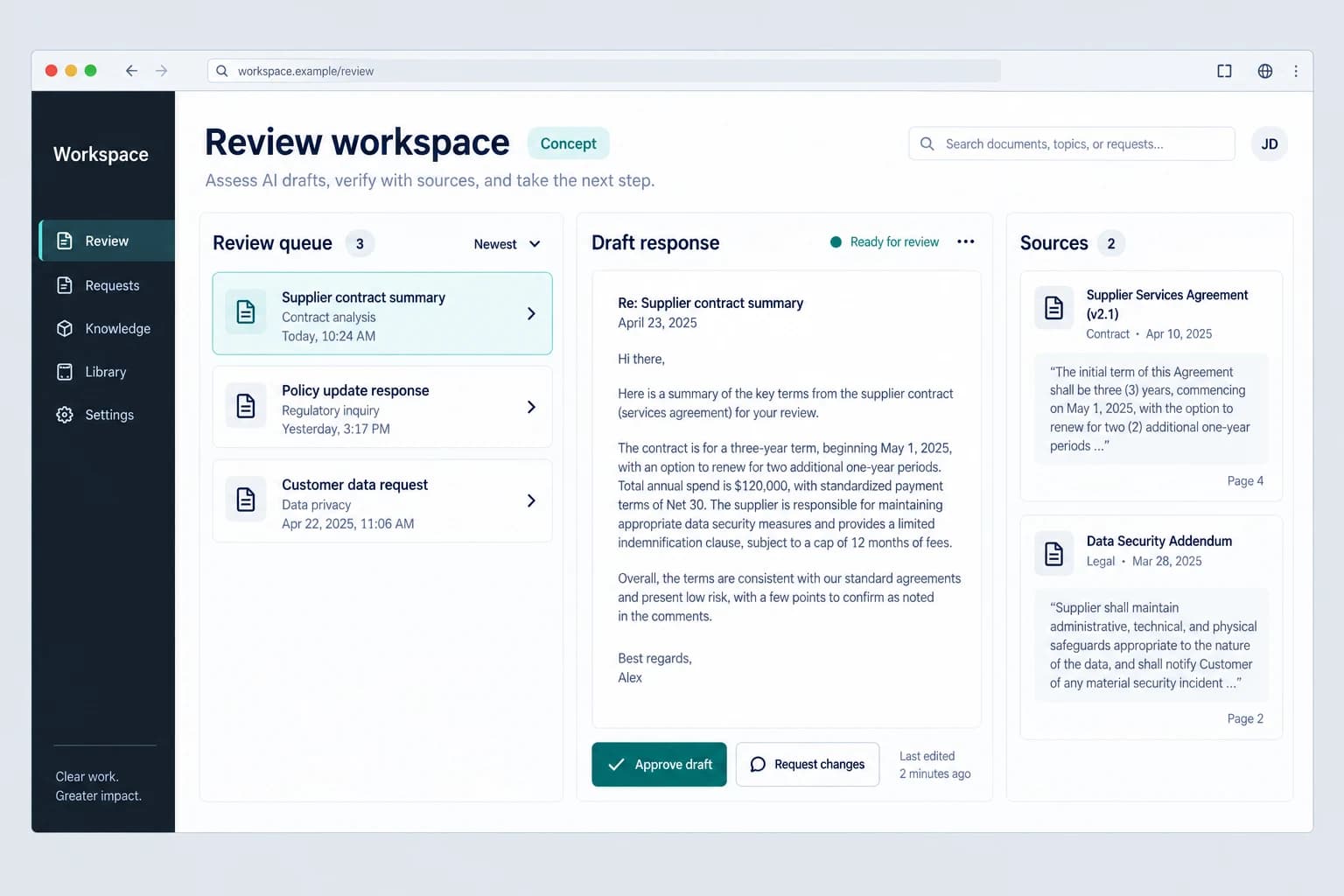This screenshot has height=896, width=1344.
Task: Select the Customer data request title
Action: (354, 485)
